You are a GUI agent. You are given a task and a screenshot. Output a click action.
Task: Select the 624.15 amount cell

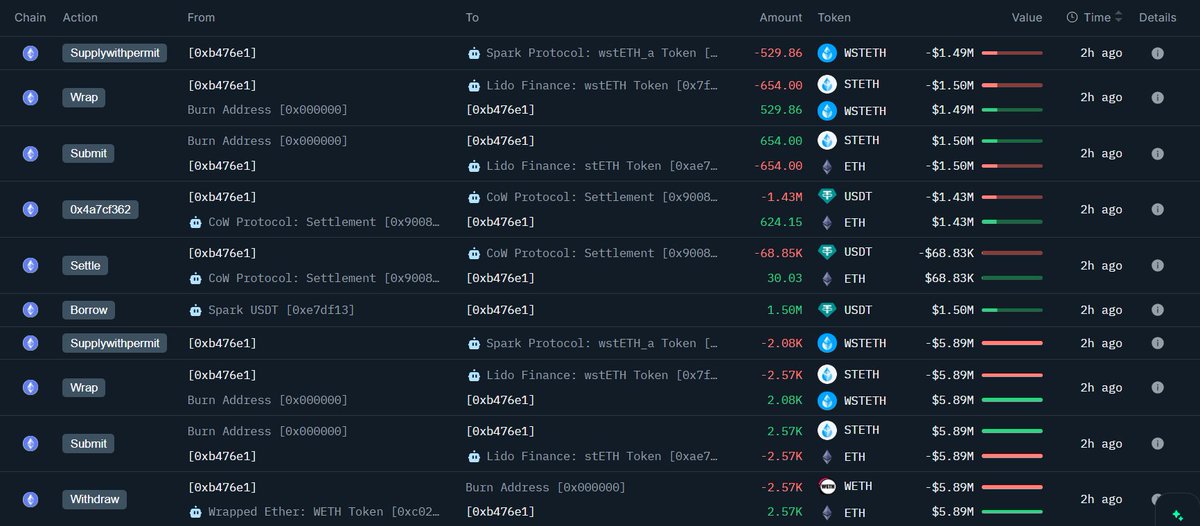click(782, 222)
